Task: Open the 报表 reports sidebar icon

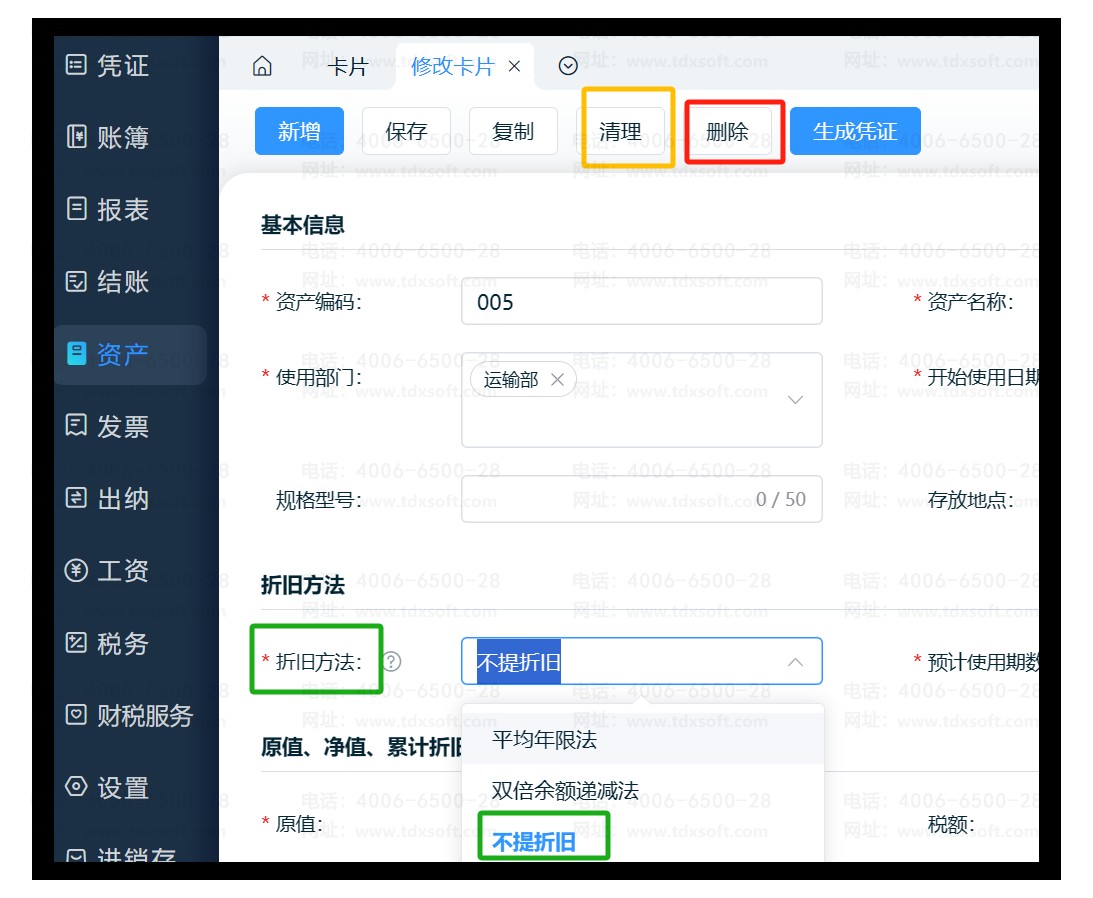Action: (x=76, y=210)
